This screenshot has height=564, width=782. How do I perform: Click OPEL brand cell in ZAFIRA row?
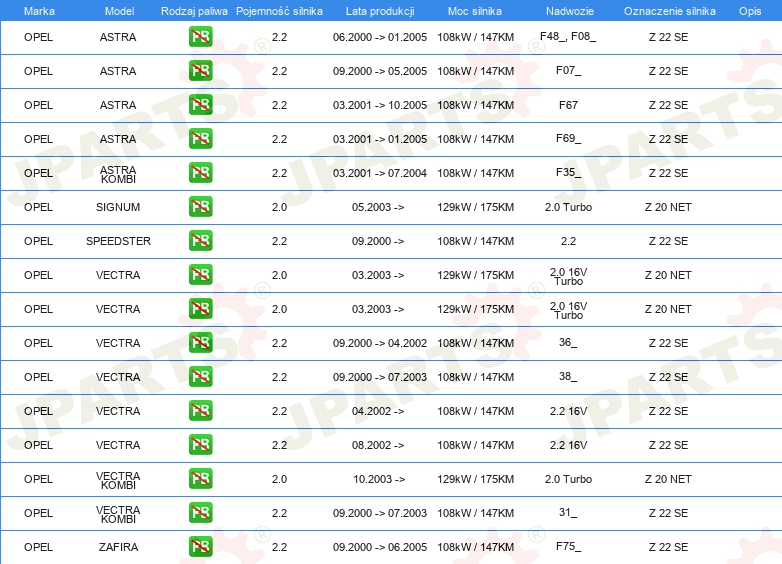(x=38, y=547)
